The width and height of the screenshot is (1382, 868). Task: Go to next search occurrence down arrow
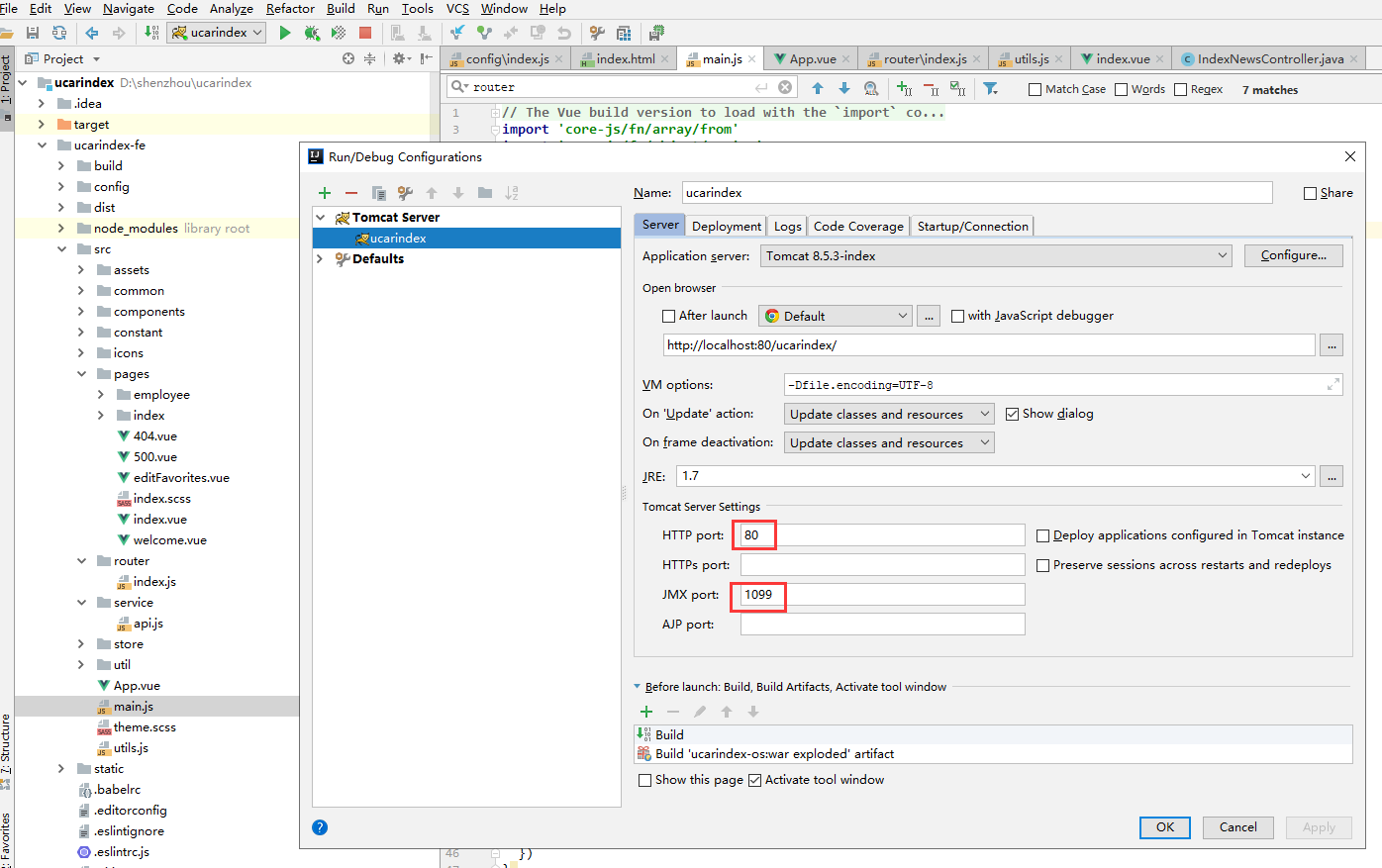point(843,88)
